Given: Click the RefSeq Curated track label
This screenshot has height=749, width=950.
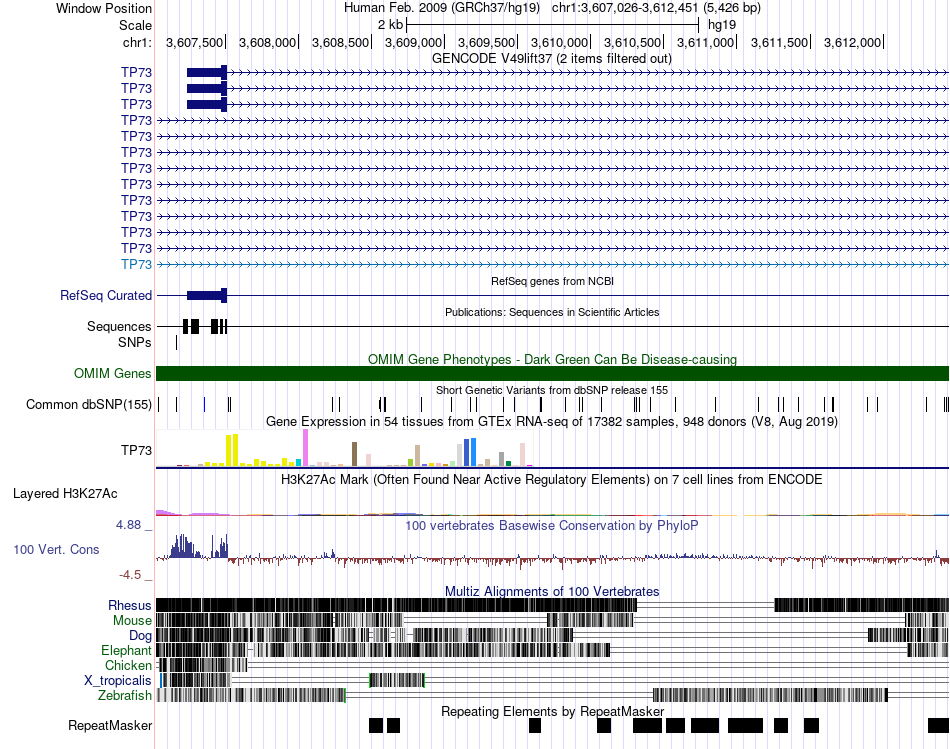Looking at the screenshot, I should (105, 295).
